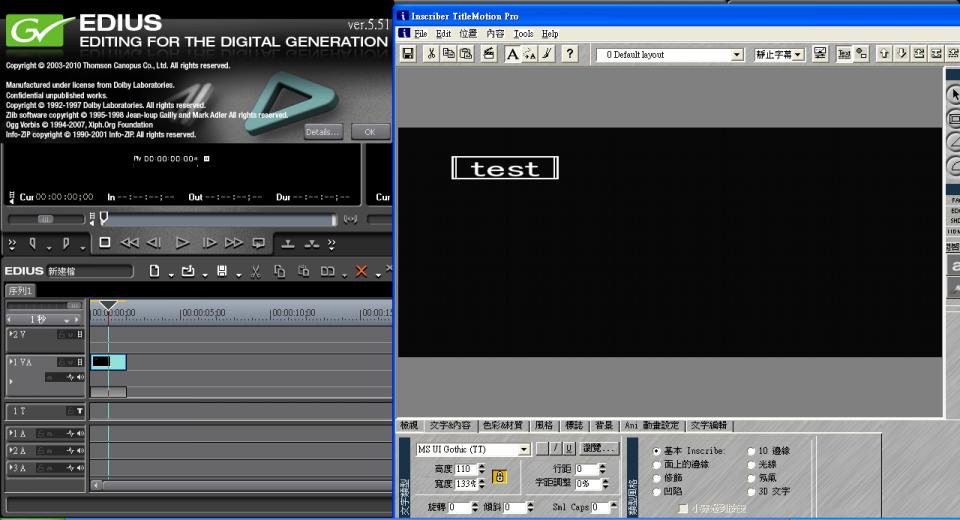Open the 0 Default layout dropdown

737,55
